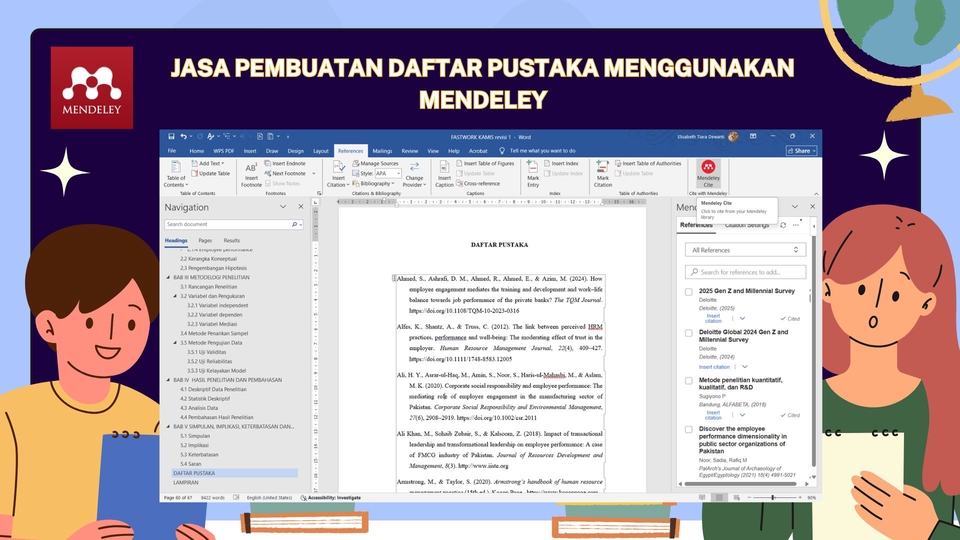
Task: Open the Home ribbon tab
Action: 197,151
